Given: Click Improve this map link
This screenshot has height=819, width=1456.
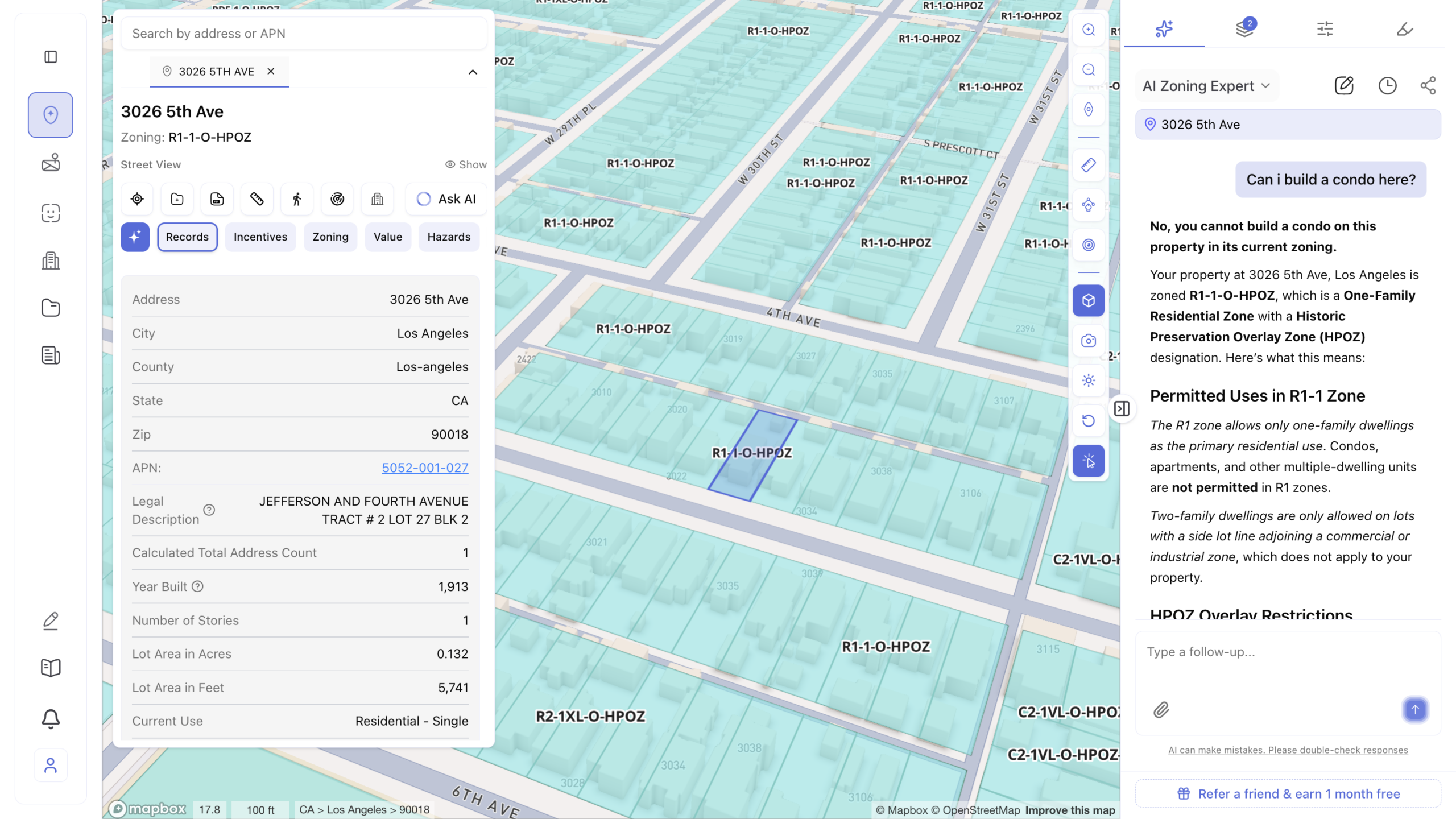Looking at the screenshot, I should [1070, 810].
